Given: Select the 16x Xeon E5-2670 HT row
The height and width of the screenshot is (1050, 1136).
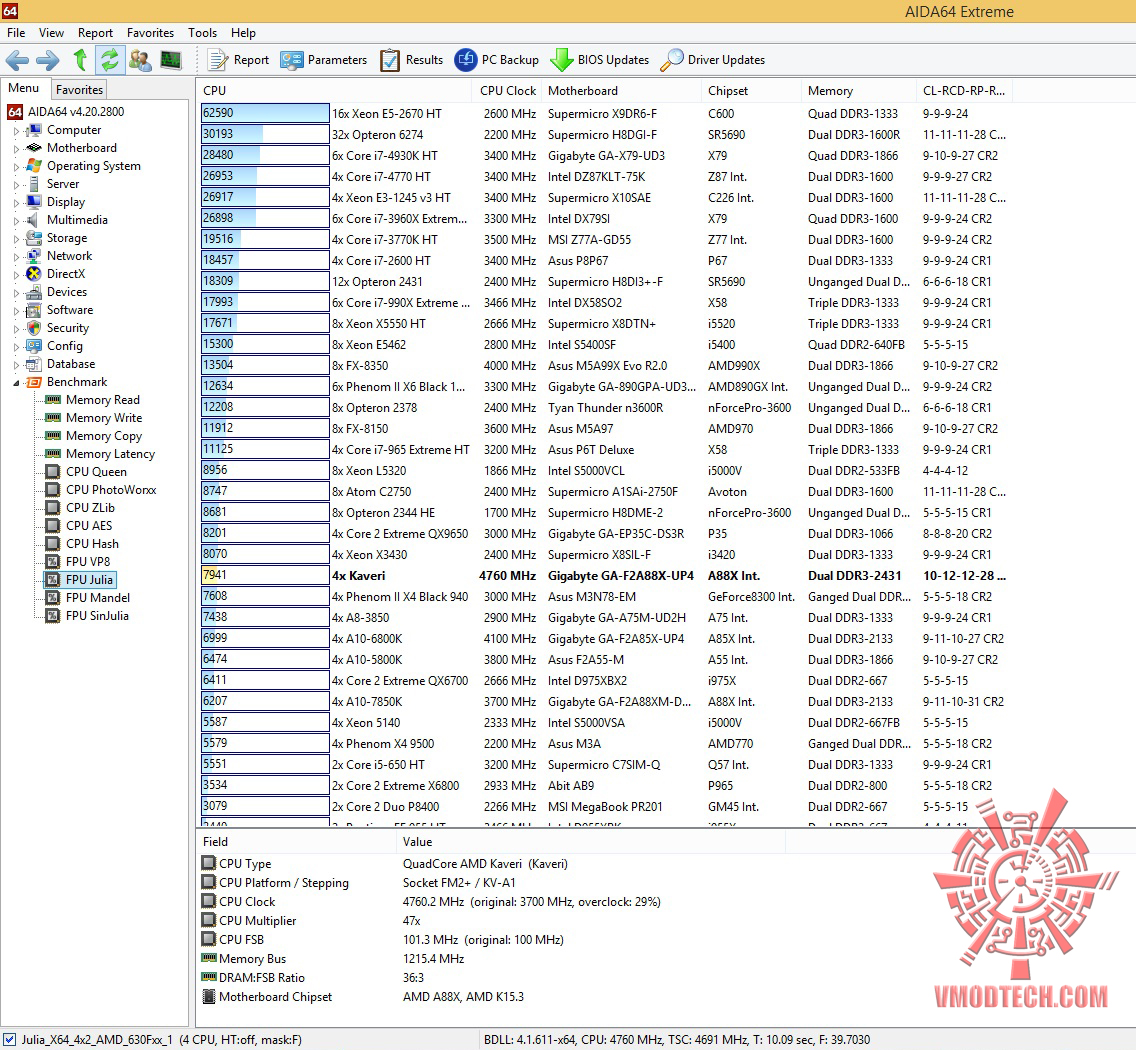Looking at the screenshot, I should tap(604, 114).
